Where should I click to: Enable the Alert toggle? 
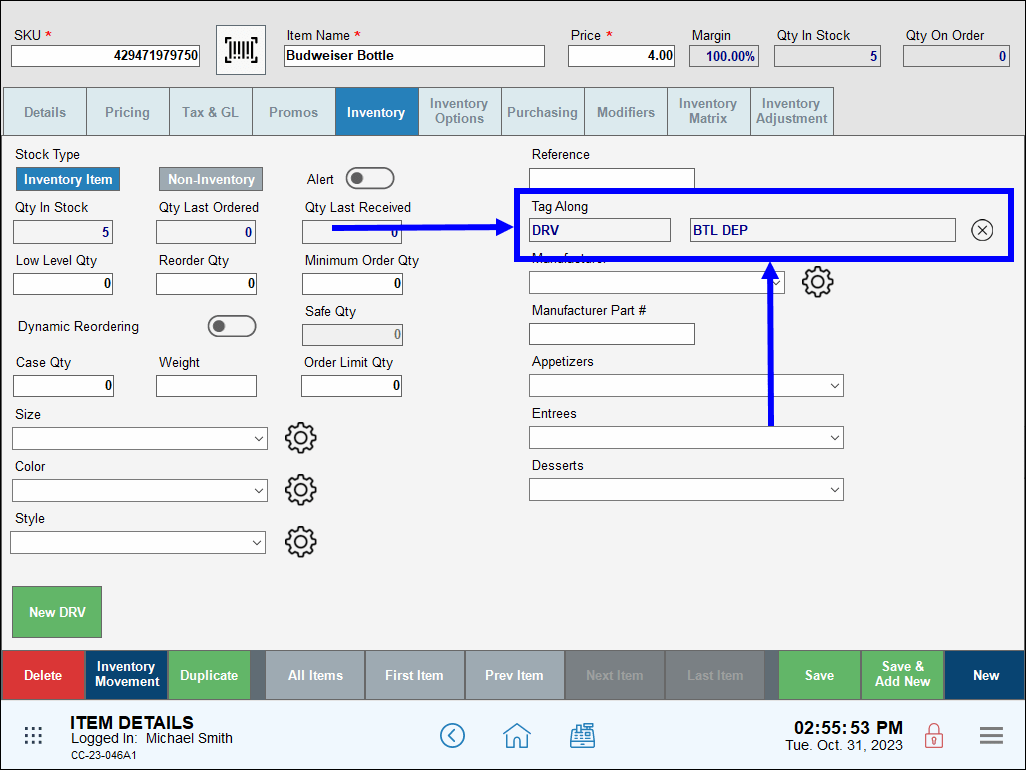click(369, 178)
